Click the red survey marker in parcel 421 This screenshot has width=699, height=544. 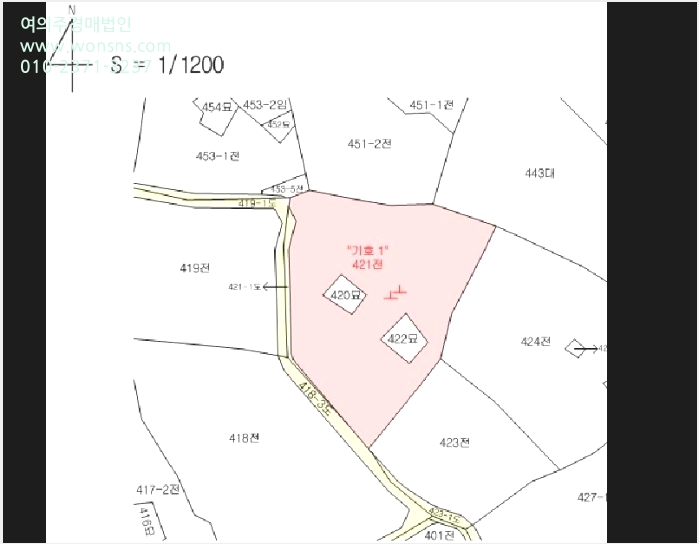pos(395,293)
